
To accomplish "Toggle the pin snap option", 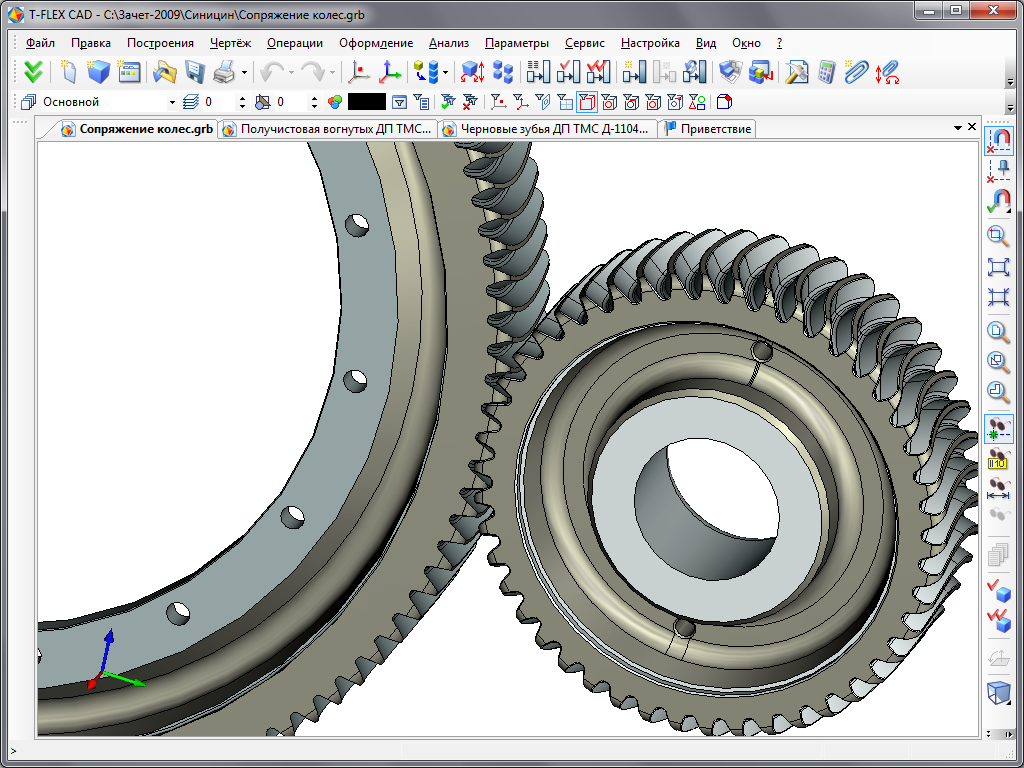I will coord(998,171).
